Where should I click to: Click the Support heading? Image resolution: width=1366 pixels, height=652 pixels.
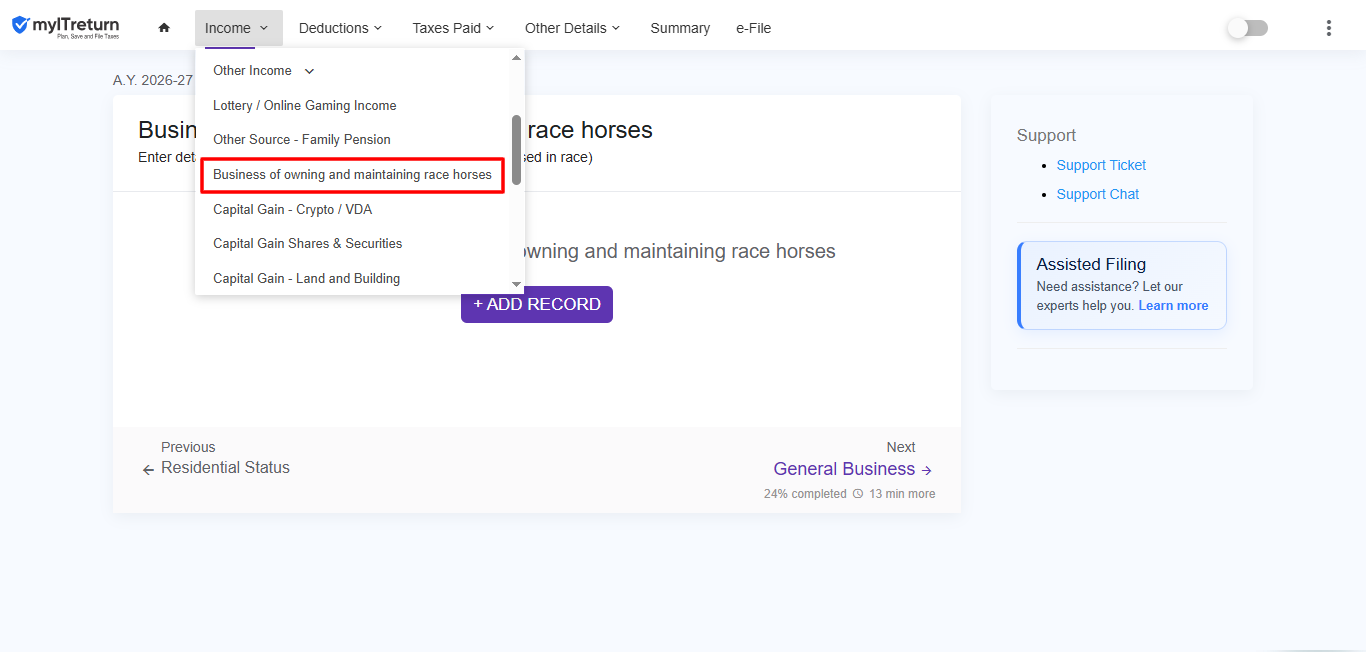click(x=1046, y=135)
